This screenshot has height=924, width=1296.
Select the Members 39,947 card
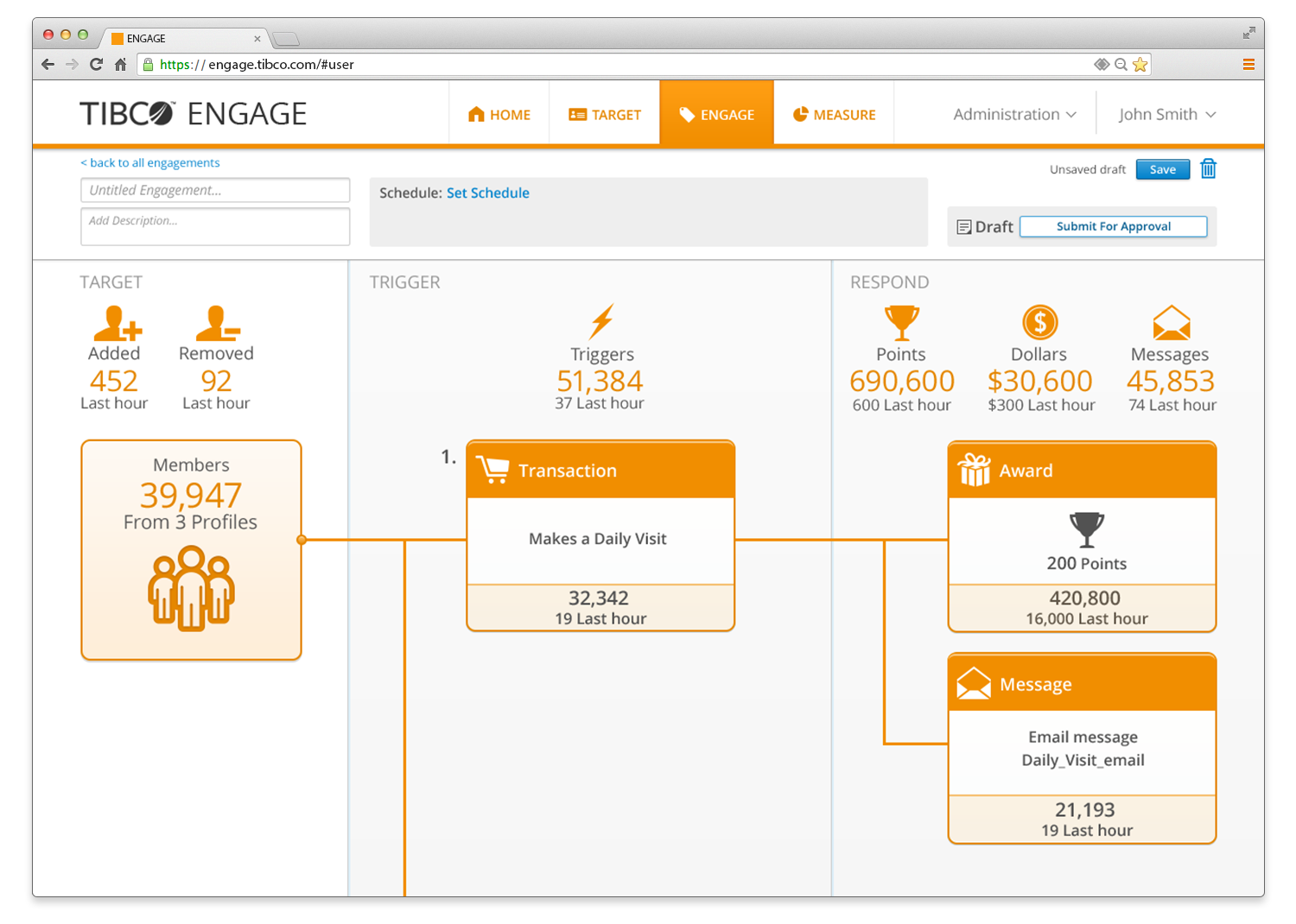[191, 550]
